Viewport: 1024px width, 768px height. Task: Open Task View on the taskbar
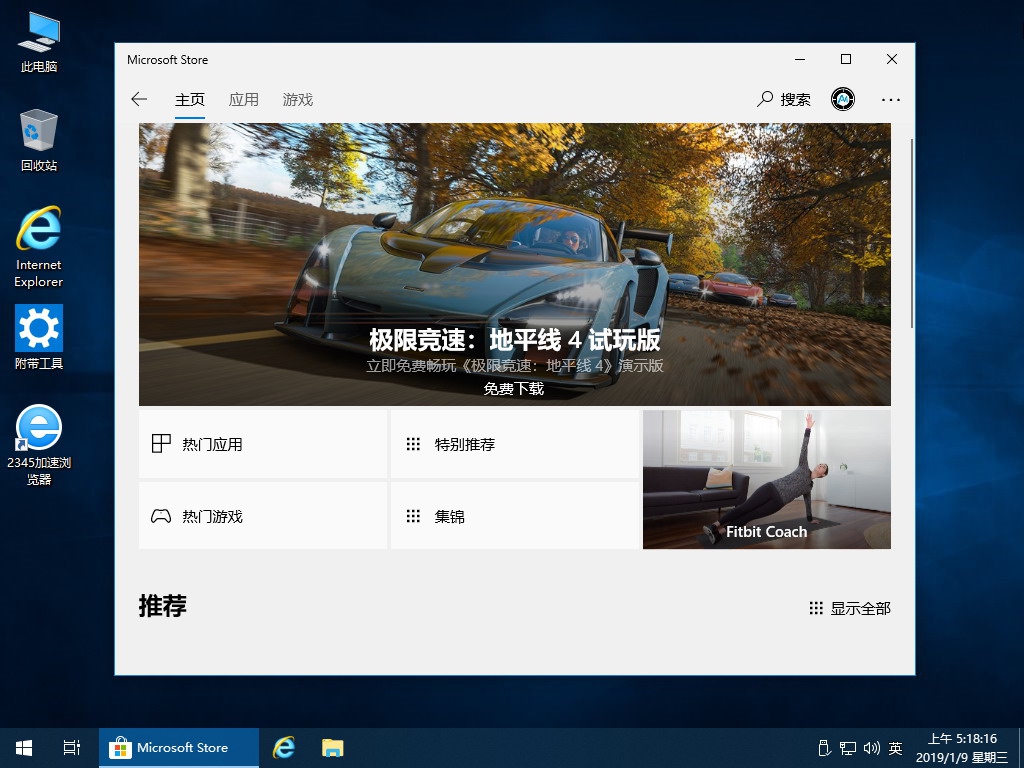(72, 748)
